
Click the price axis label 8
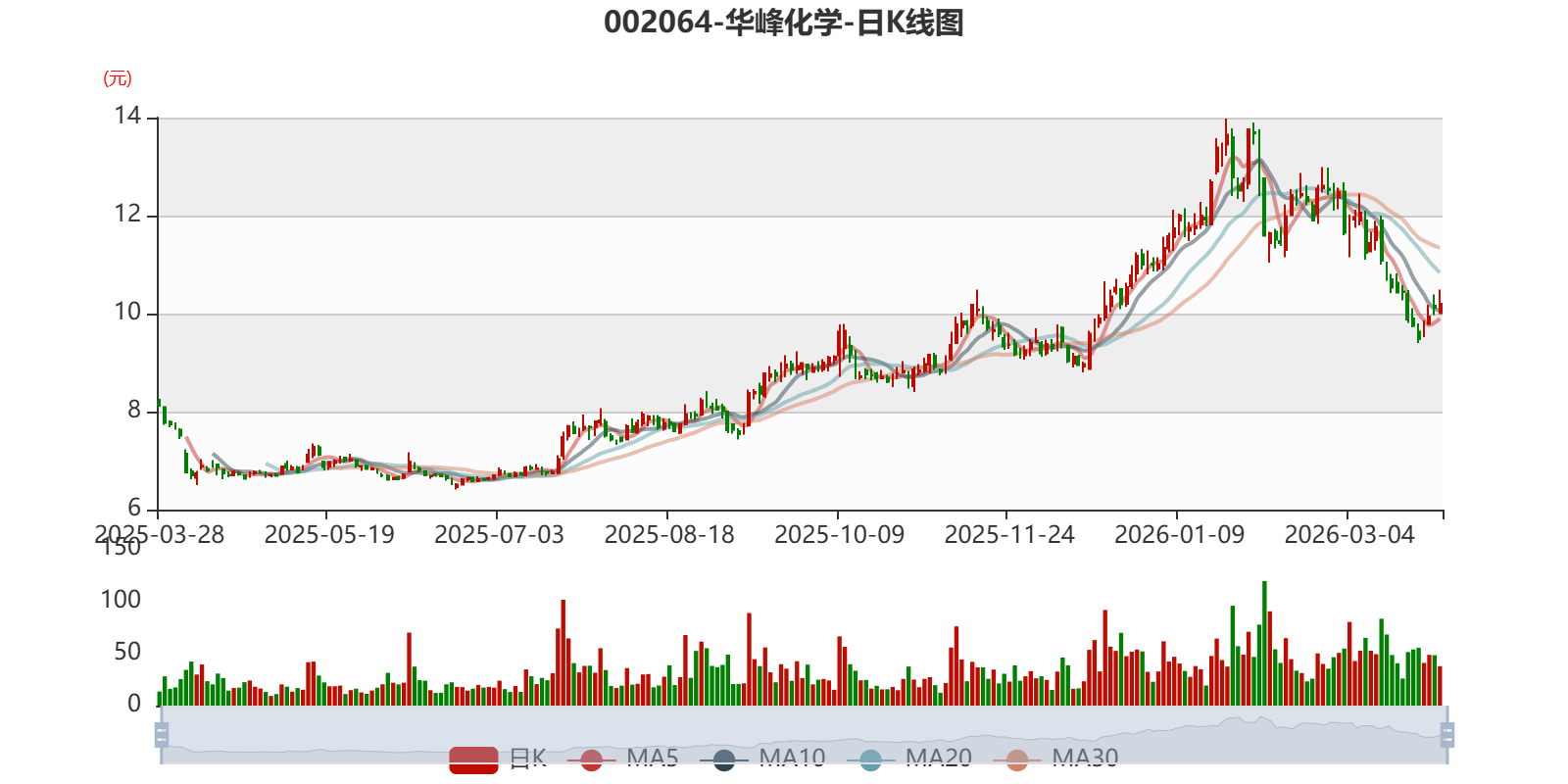tap(134, 411)
